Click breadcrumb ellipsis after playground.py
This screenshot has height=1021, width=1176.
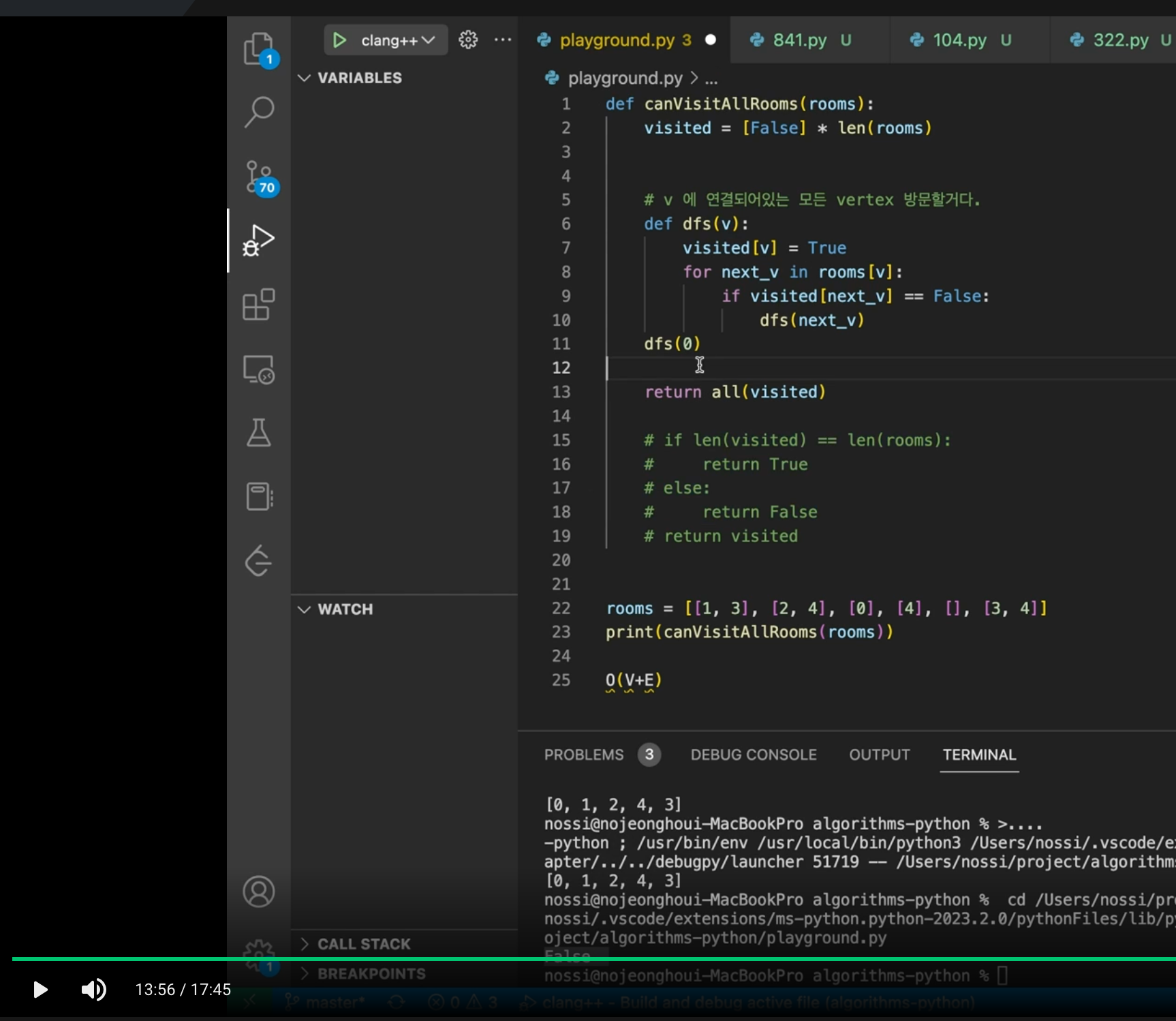point(711,80)
